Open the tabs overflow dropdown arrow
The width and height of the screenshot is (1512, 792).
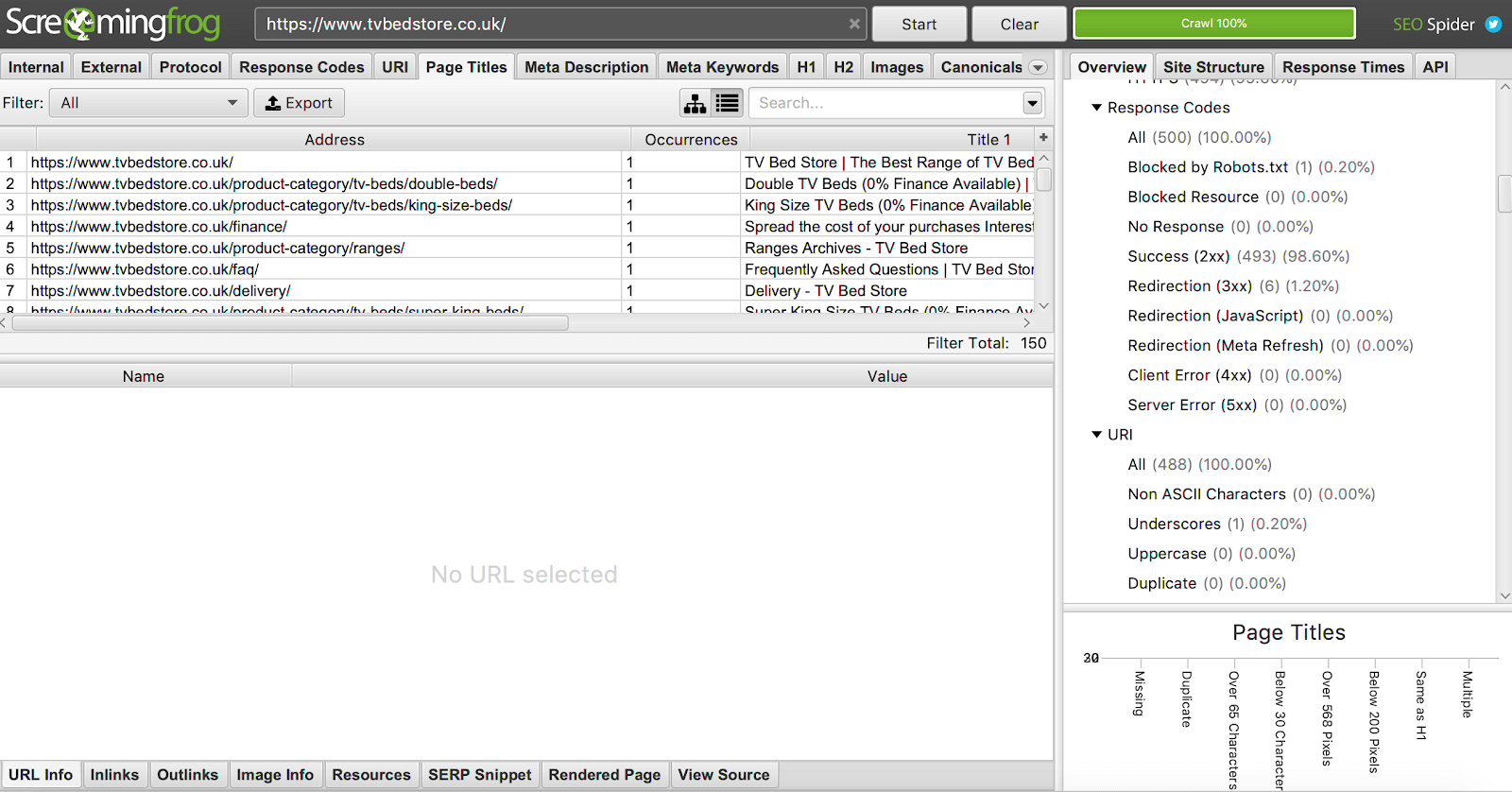[x=1038, y=67]
